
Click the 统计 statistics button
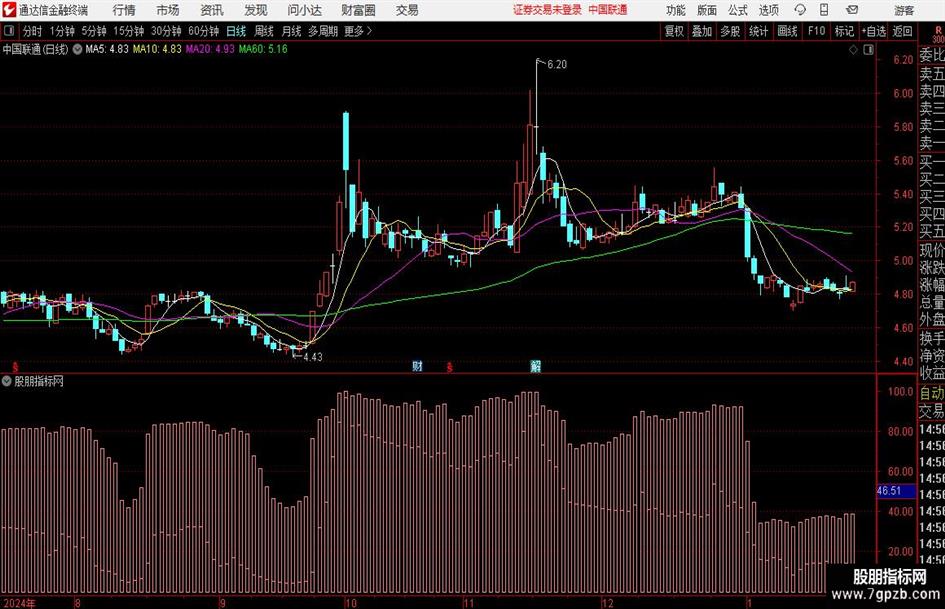(x=758, y=31)
